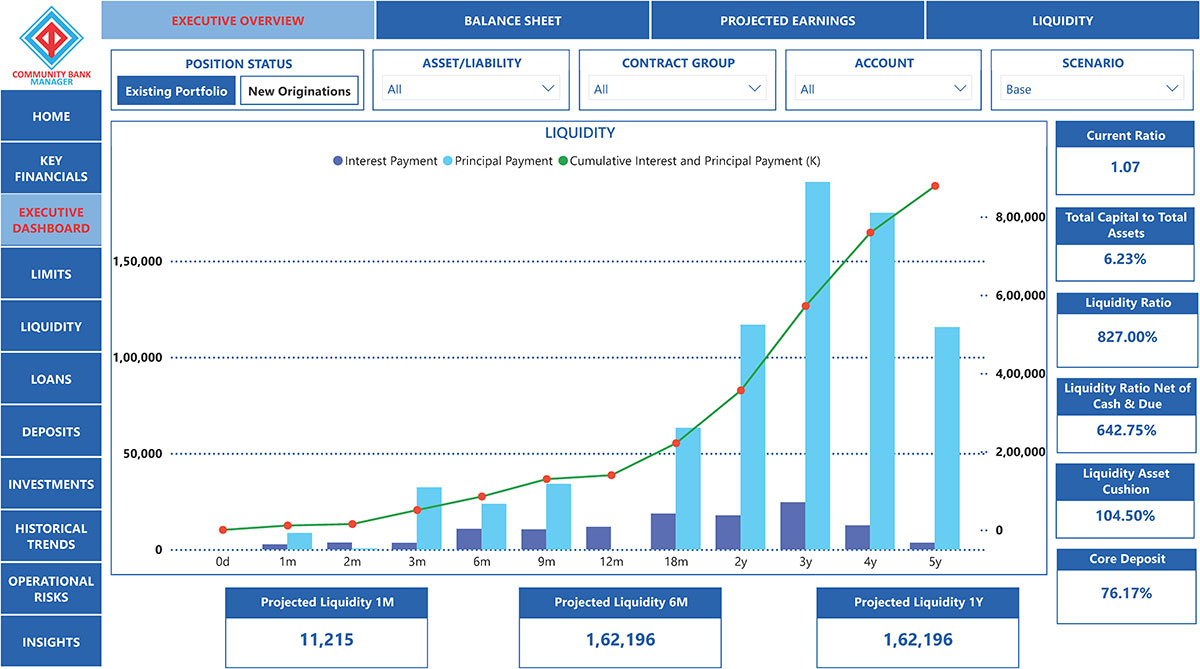1200x669 pixels.
Task: Open the Asset/Liability dropdown
Action: (x=470, y=89)
